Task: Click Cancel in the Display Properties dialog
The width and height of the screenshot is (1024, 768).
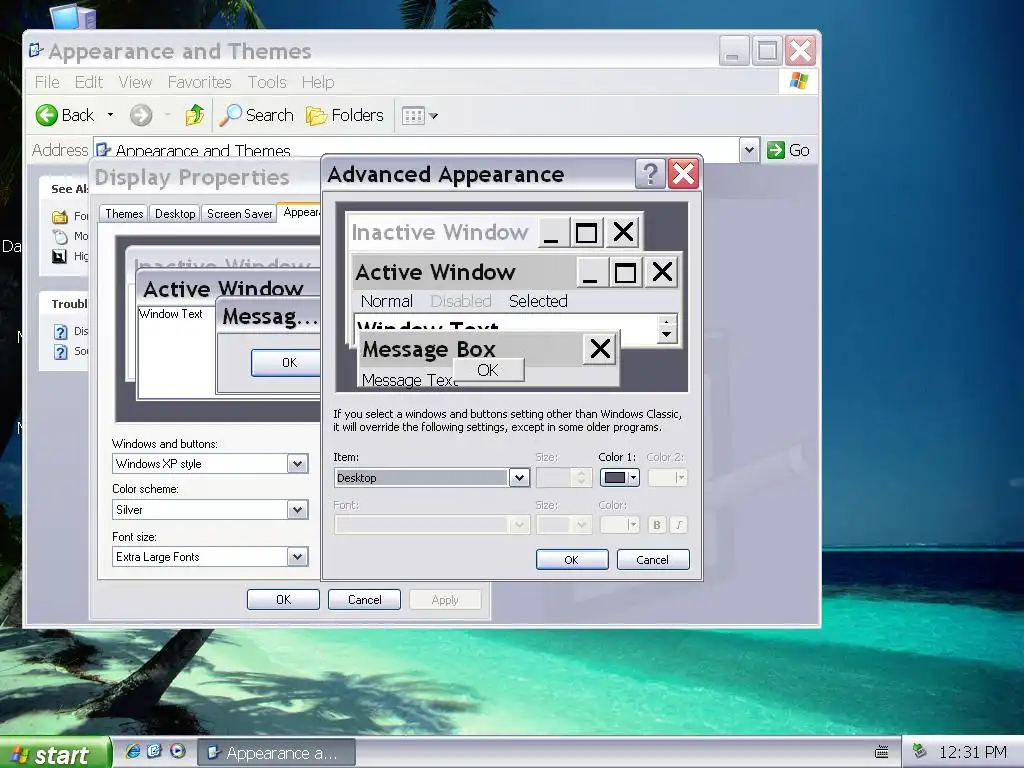Action: [x=364, y=600]
